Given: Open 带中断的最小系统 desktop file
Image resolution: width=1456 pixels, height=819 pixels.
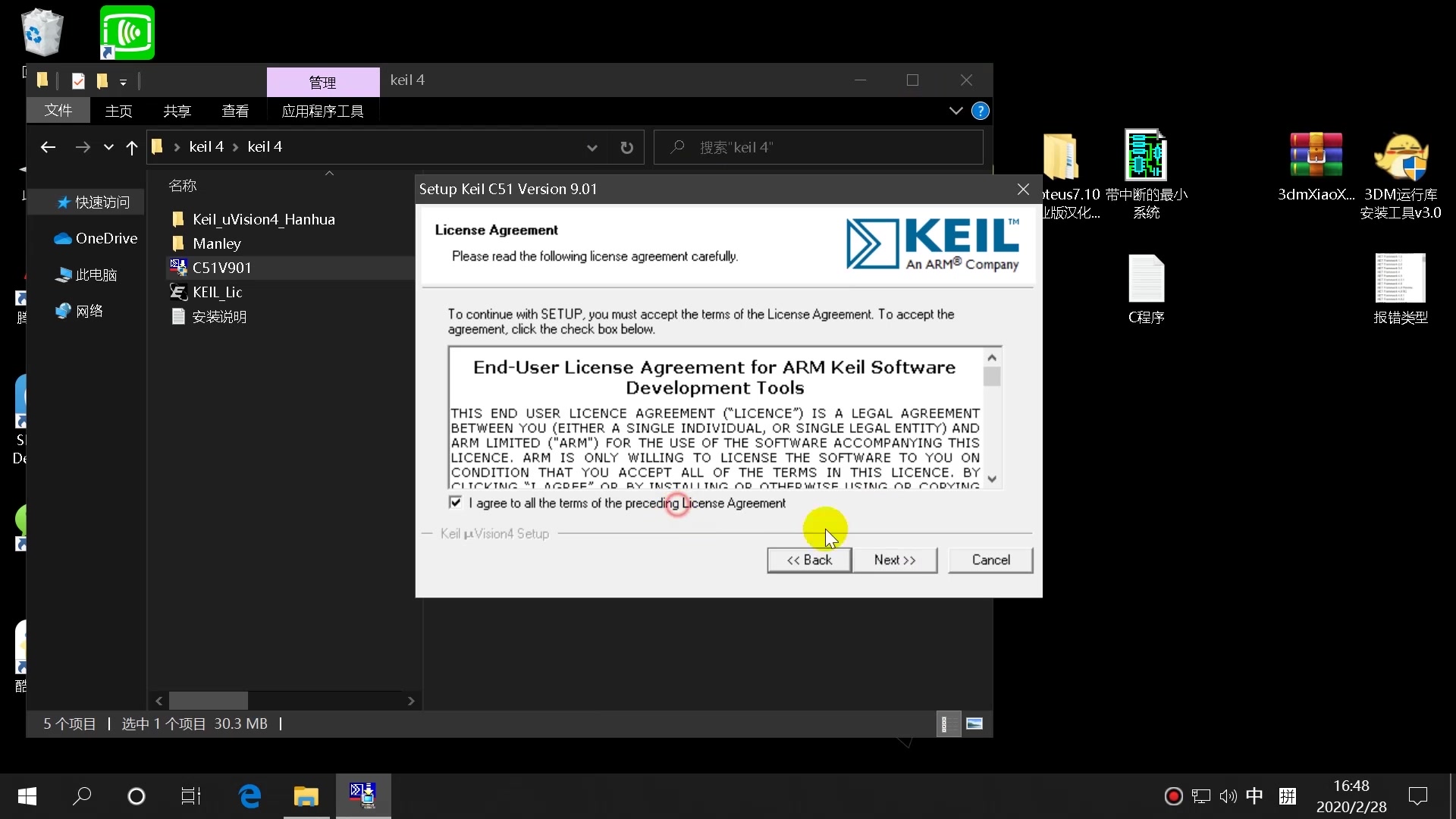Looking at the screenshot, I should coord(1146,174).
